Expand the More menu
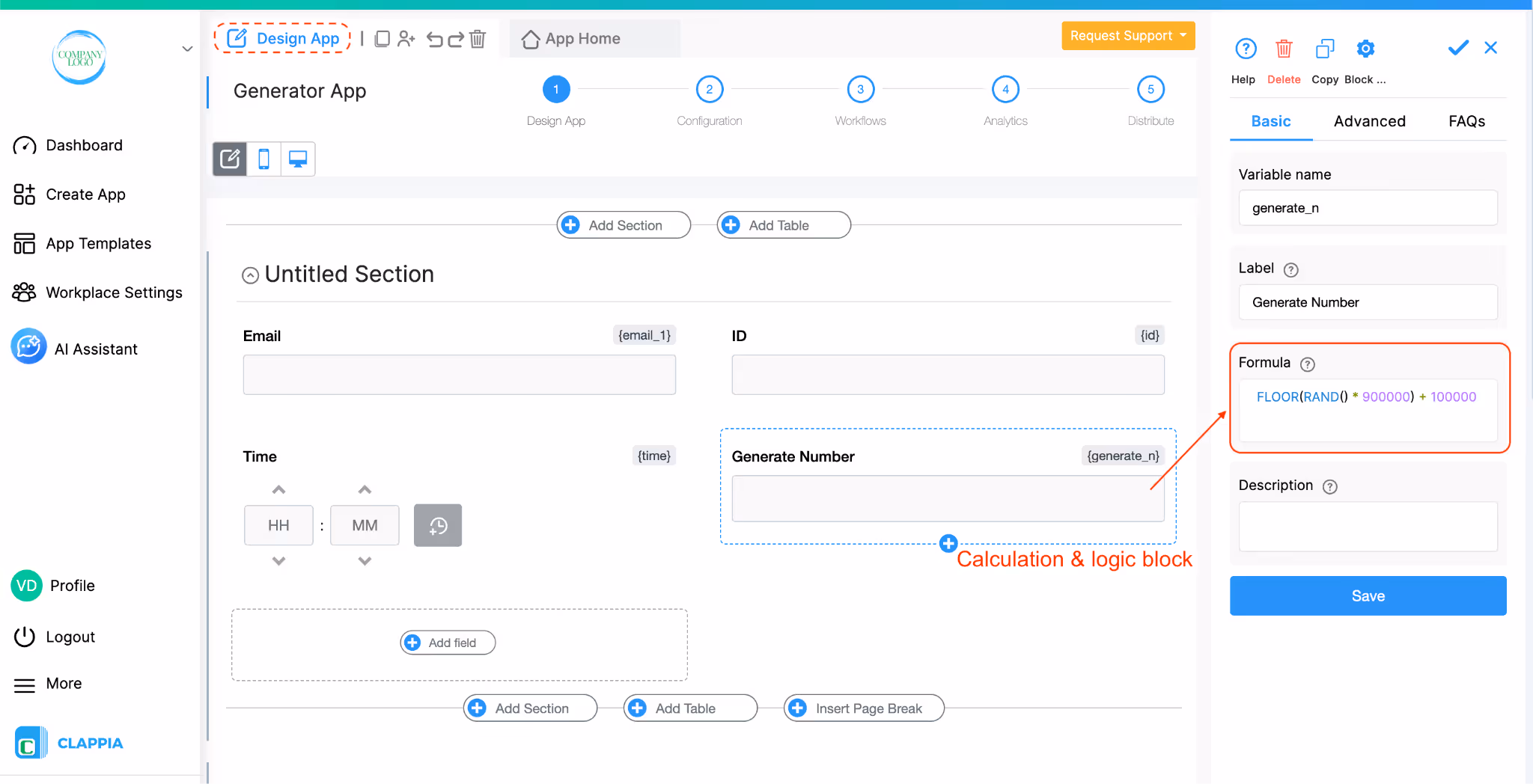The image size is (1533, 784). 48,684
